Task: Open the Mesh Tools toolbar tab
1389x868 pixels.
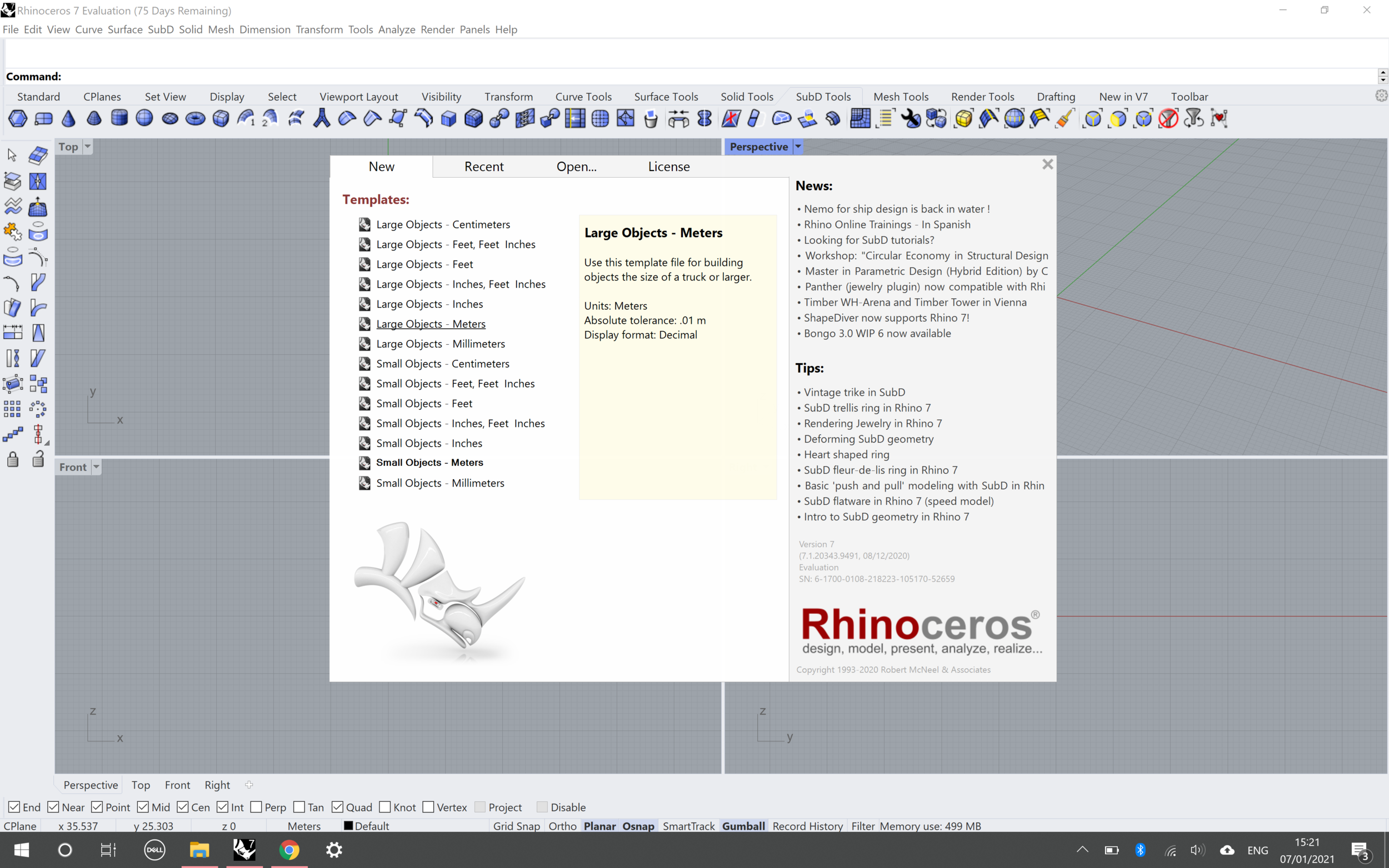Action: (901, 97)
